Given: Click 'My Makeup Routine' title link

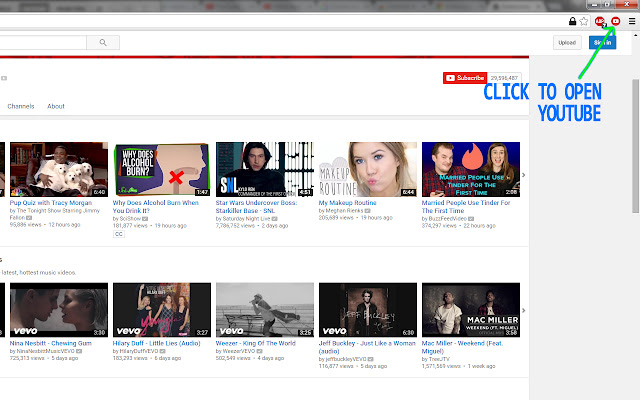Looking at the screenshot, I should tap(347, 203).
